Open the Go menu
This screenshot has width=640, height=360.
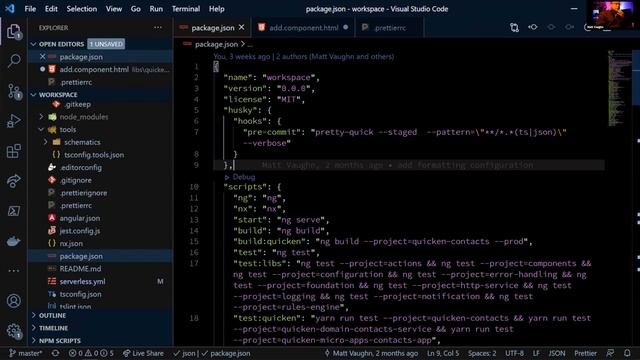136,9
